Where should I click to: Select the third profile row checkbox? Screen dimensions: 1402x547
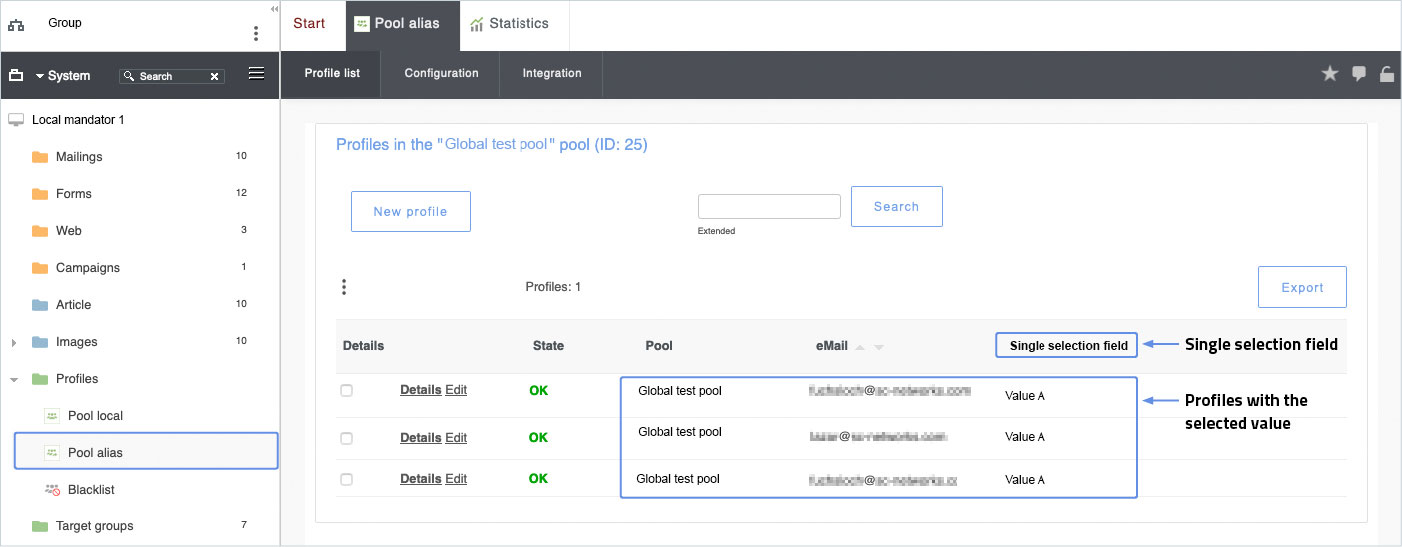[x=346, y=479]
